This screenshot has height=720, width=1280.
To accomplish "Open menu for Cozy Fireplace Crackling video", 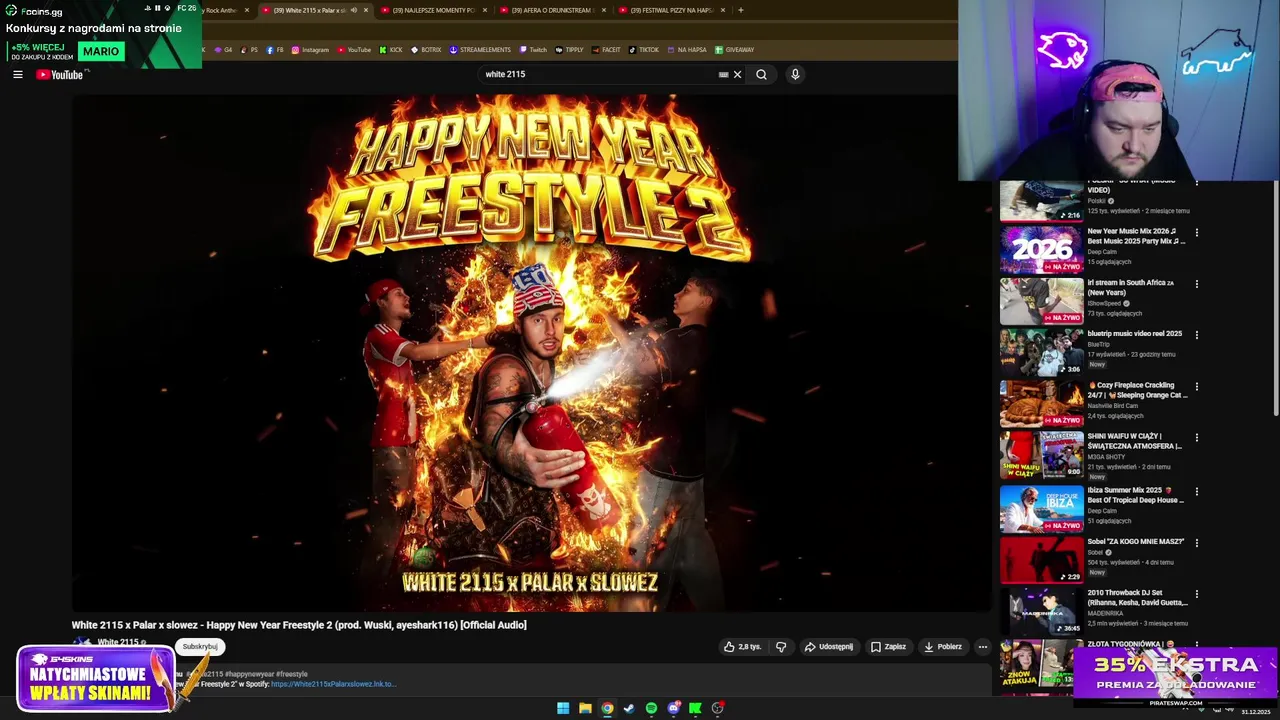I will [x=1197, y=386].
